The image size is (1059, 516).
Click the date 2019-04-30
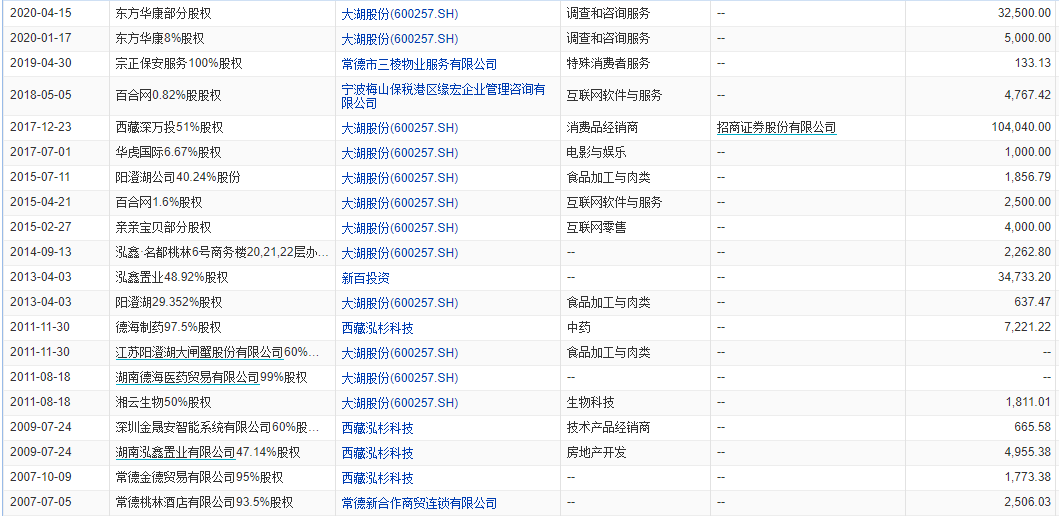point(41,64)
